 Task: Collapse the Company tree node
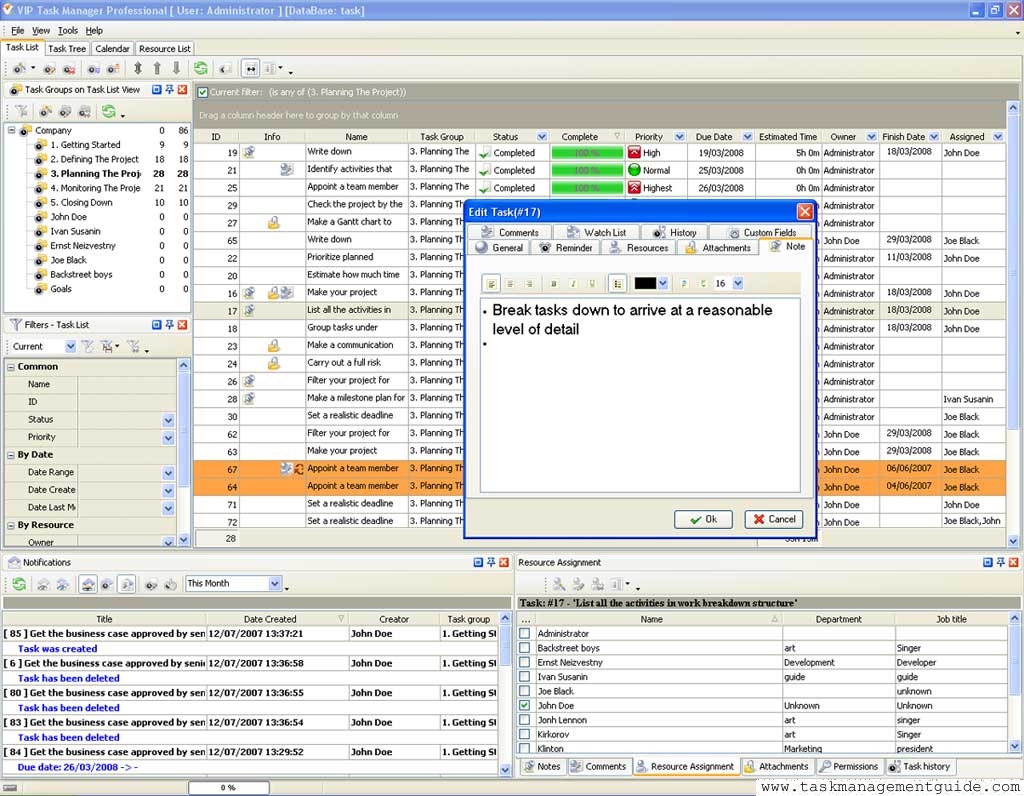click(11, 131)
